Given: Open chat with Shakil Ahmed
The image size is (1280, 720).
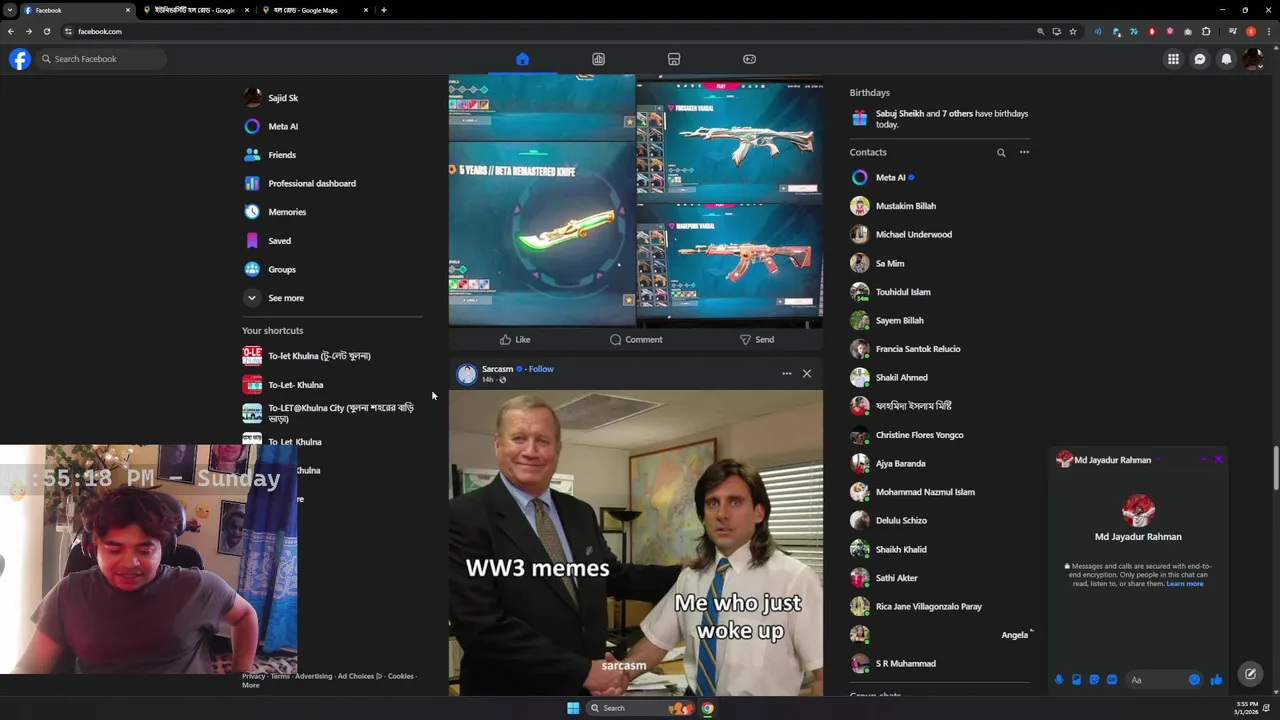Looking at the screenshot, I should tap(940, 378).
